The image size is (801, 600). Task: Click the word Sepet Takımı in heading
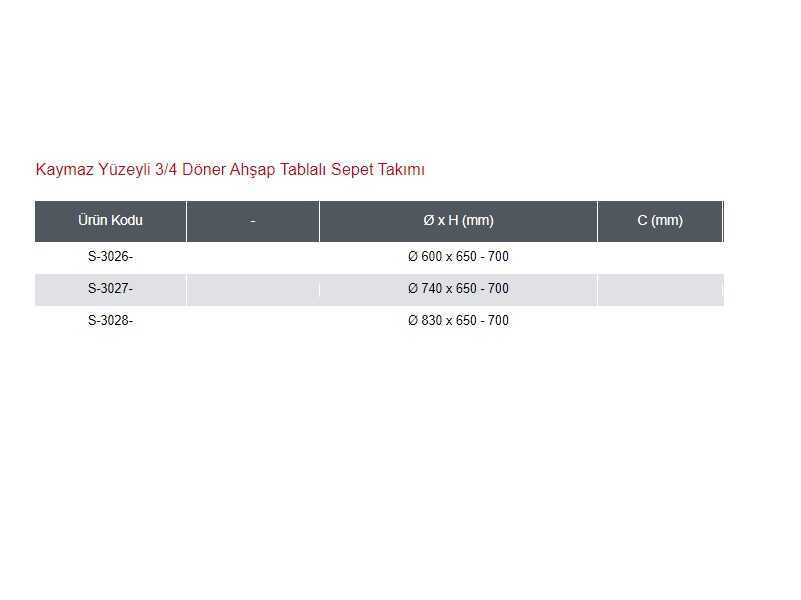click(x=378, y=170)
